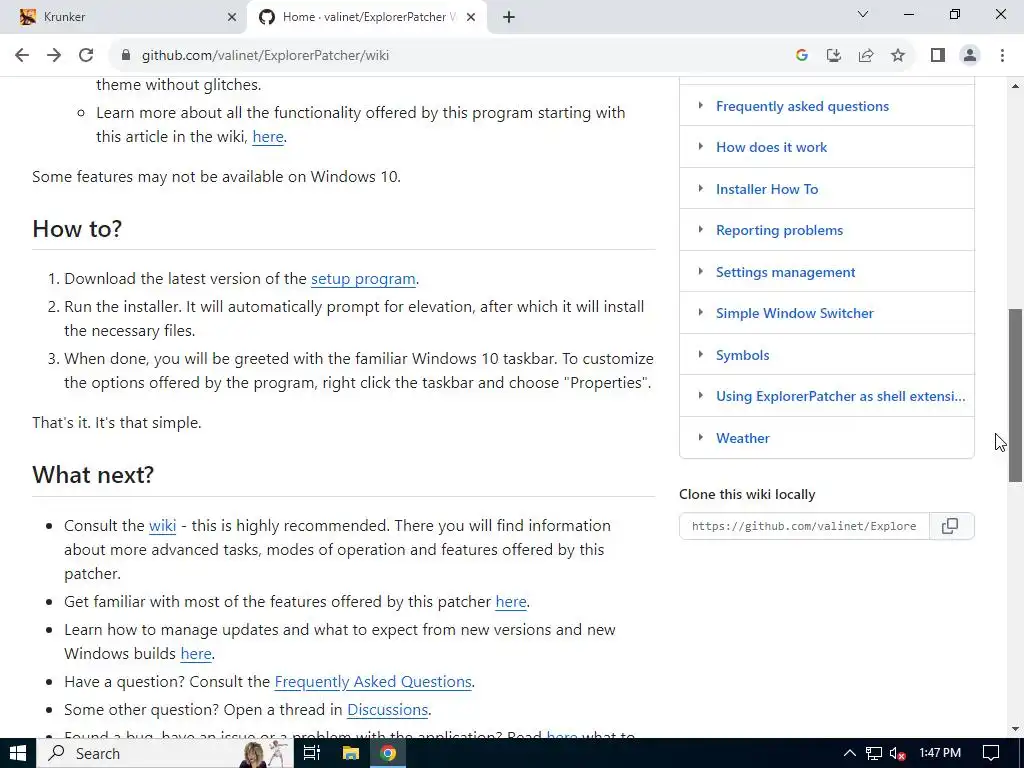Image resolution: width=1024 pixels, height=768 pixels.
Task: Show hidden system tray icons
Action: pyautogui.click(x=850, y=754)
